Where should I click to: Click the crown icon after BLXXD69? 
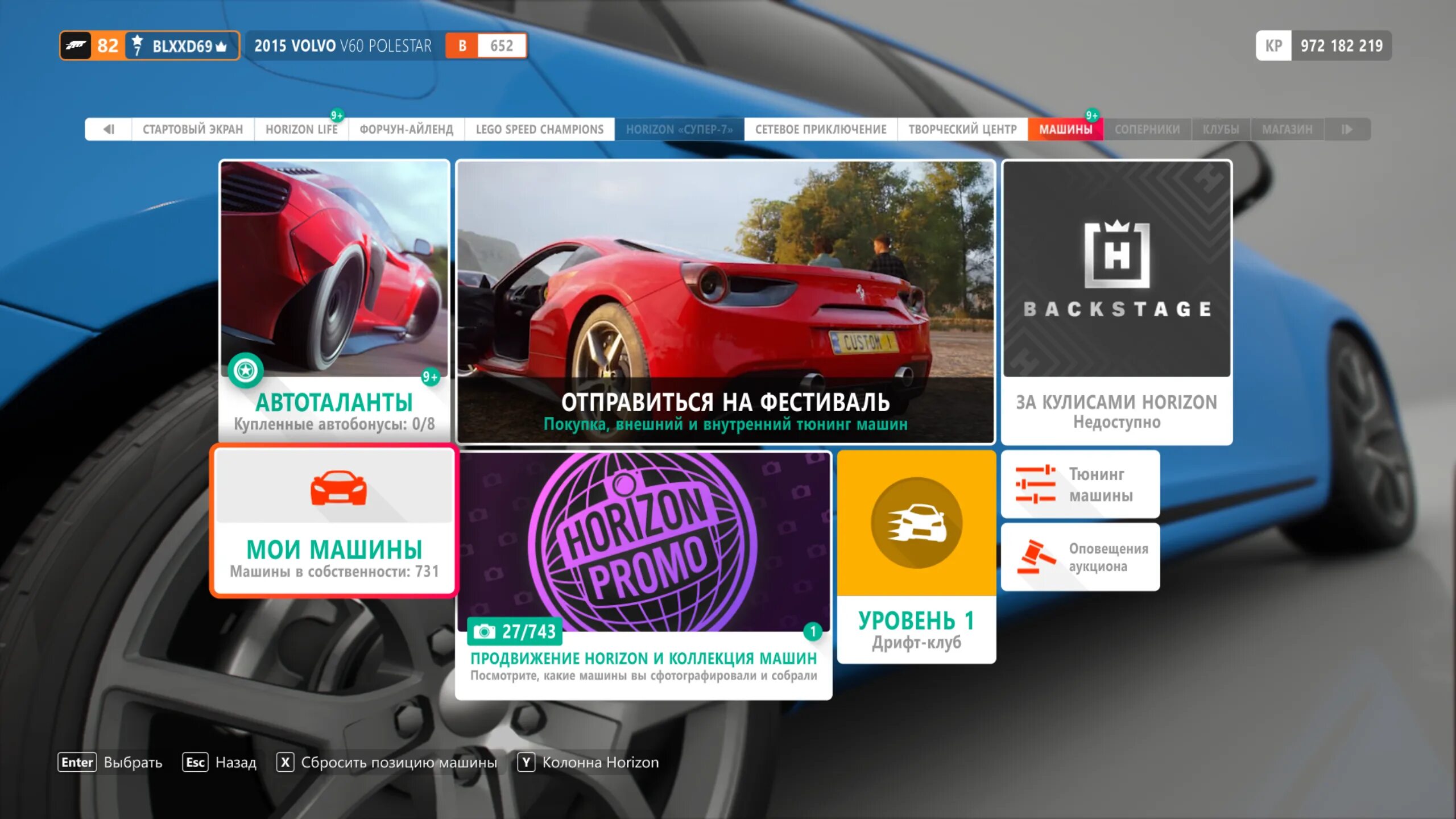221,47
